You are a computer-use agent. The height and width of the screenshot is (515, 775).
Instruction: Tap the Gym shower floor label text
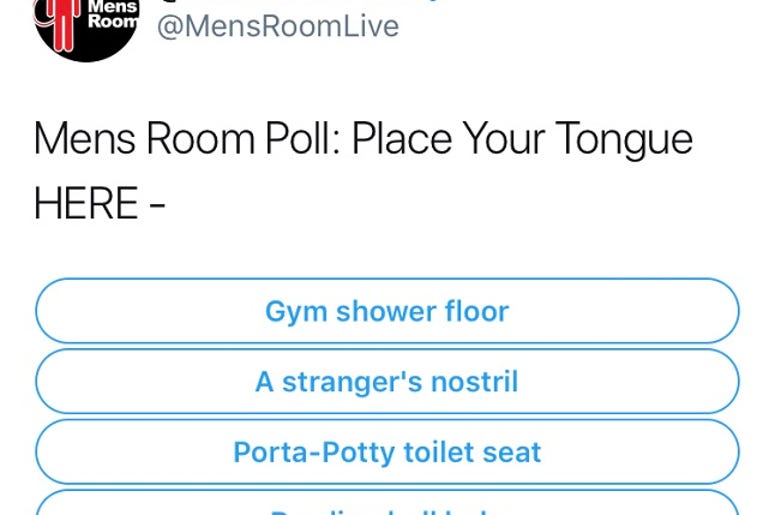click(x=388, y=312)
